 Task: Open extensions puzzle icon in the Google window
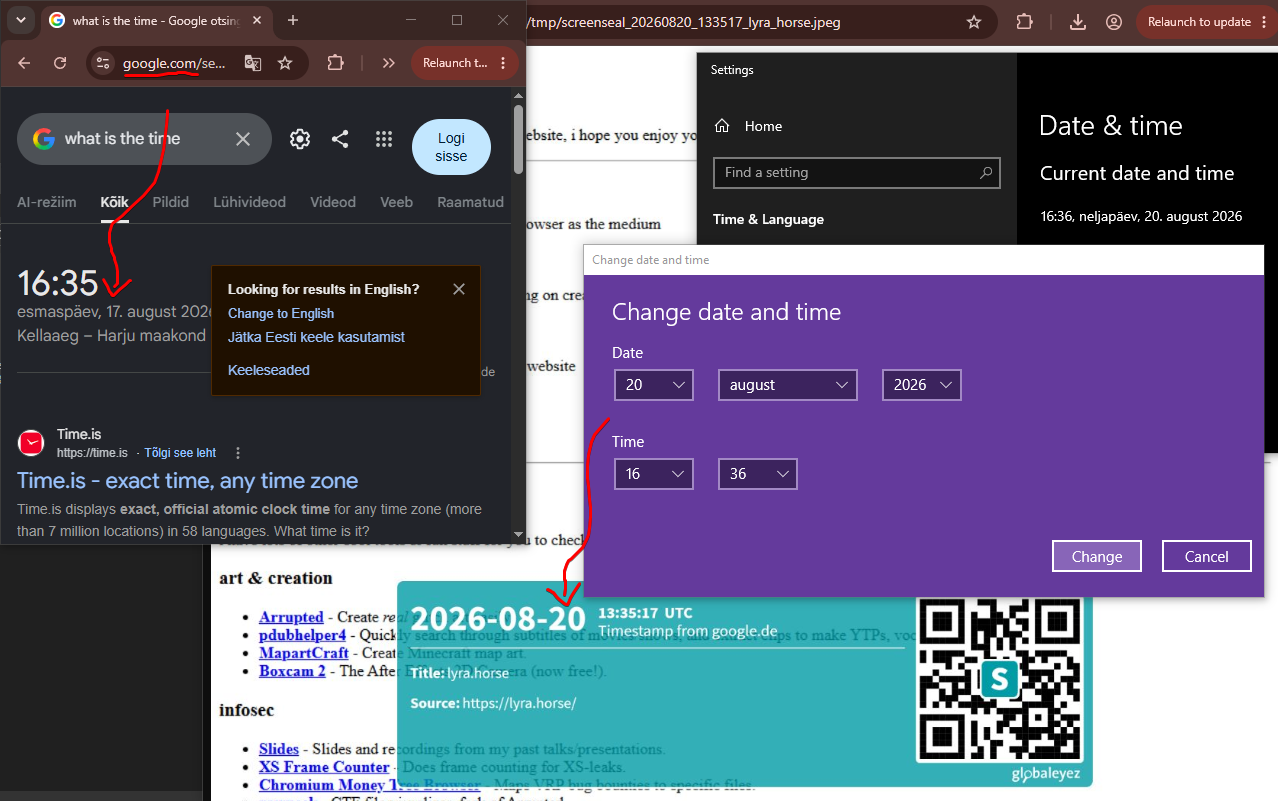(336, 63)
